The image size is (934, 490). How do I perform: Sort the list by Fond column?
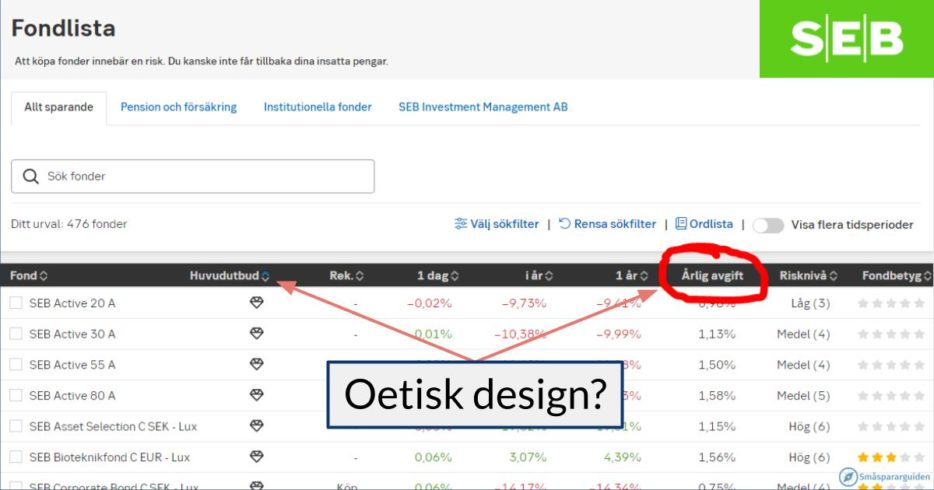pos(28,276)
